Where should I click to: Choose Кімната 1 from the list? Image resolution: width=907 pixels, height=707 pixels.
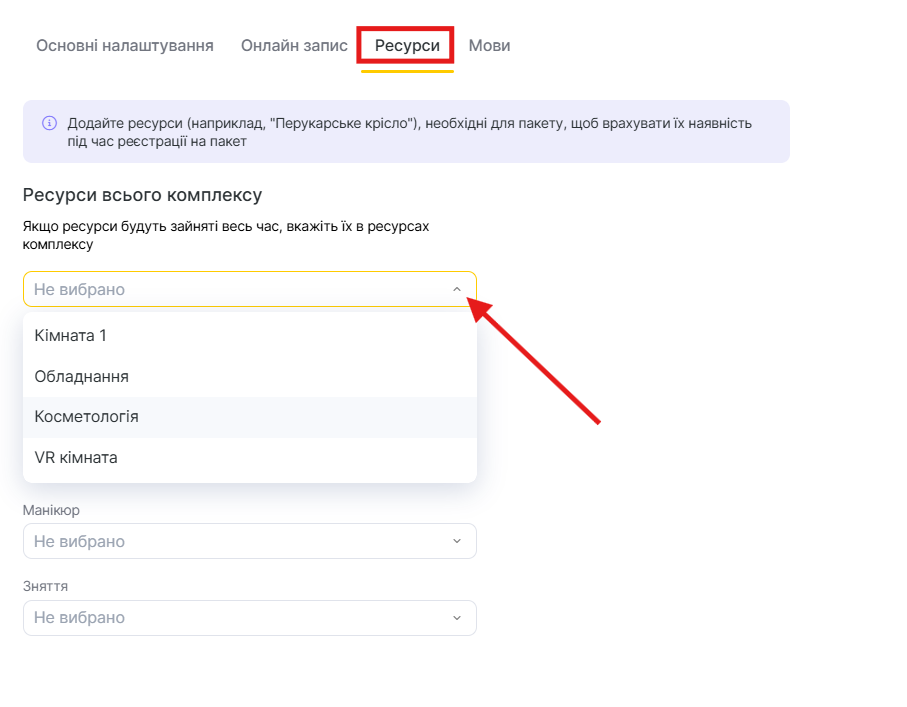point(70,336)
